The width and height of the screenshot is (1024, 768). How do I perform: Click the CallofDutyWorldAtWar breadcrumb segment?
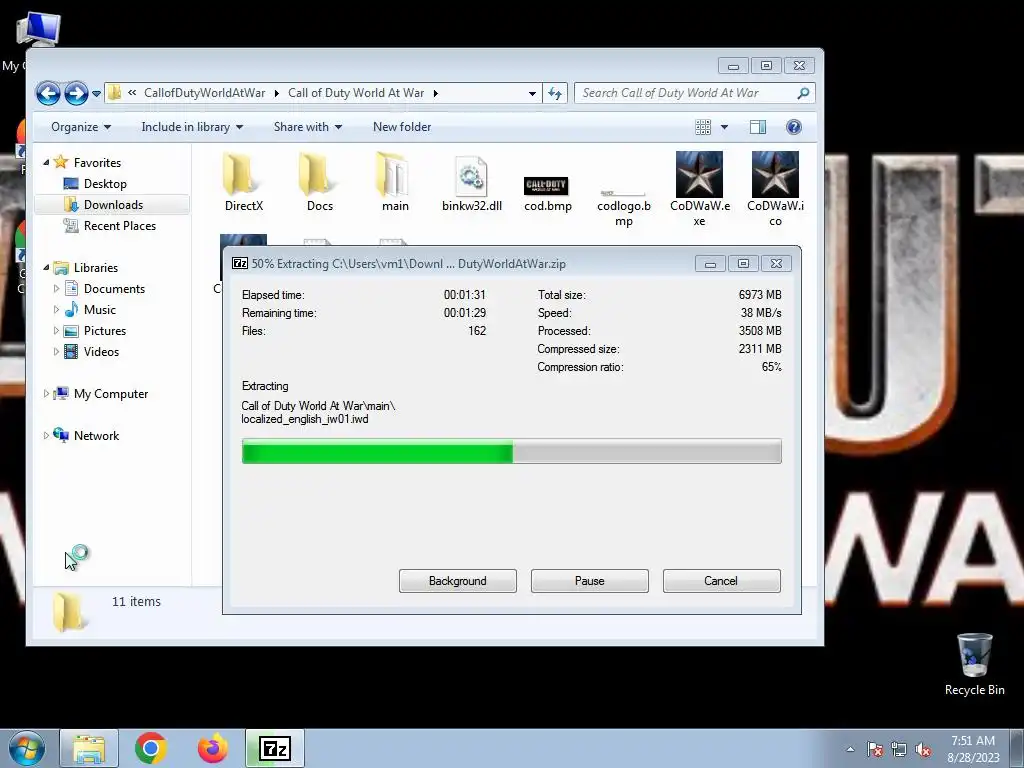[204, 93]
